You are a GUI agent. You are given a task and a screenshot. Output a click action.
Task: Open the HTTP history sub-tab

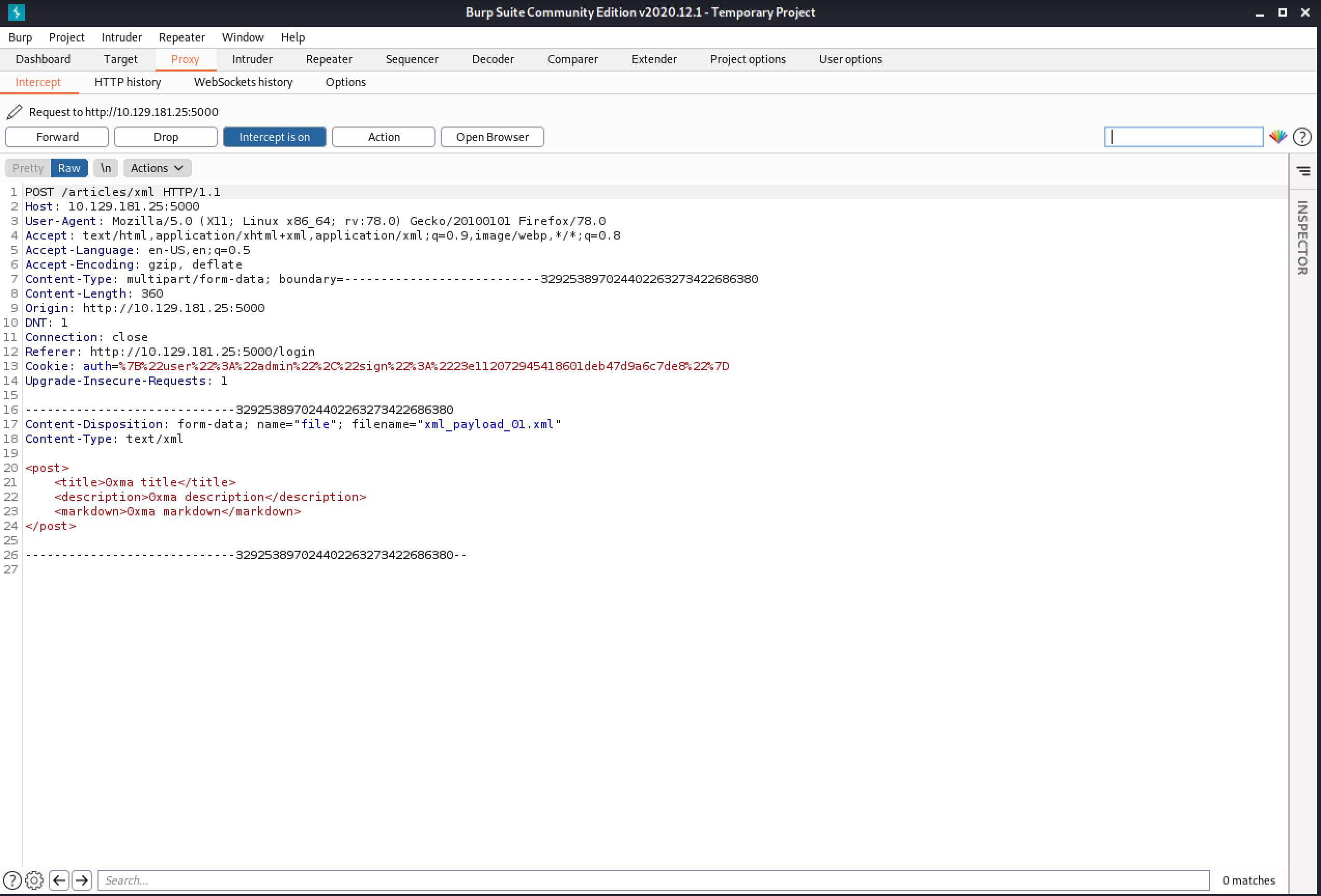[128, 82]
